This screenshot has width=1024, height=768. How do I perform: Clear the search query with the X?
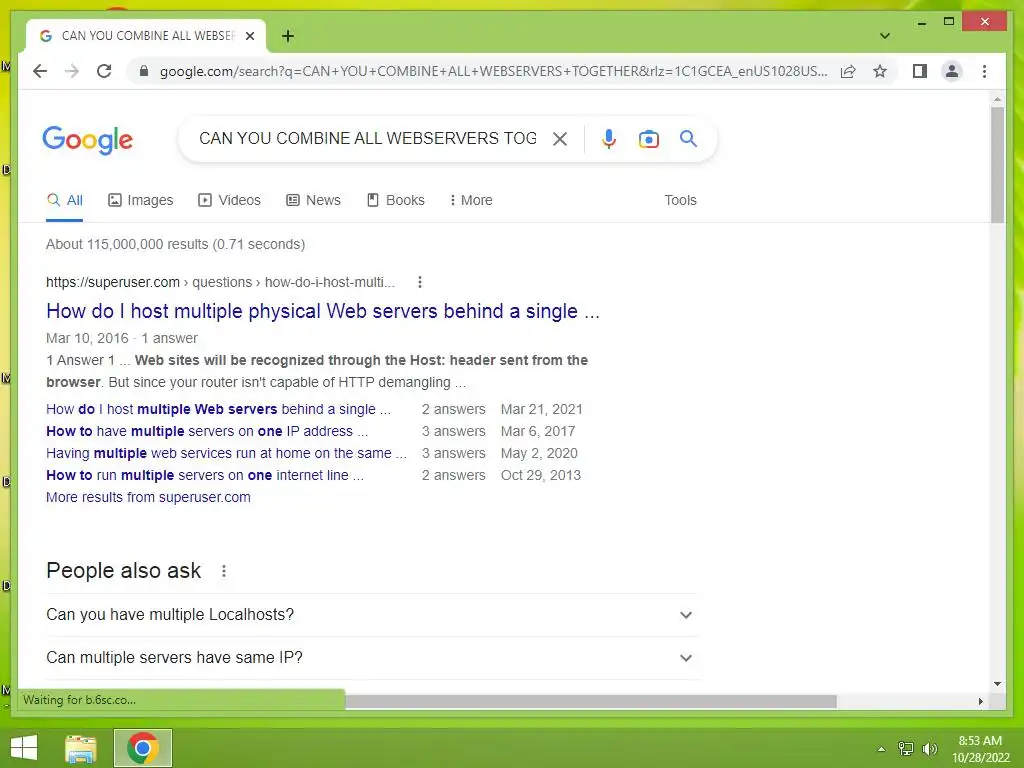pyautogui.click(x=560, y=138)
